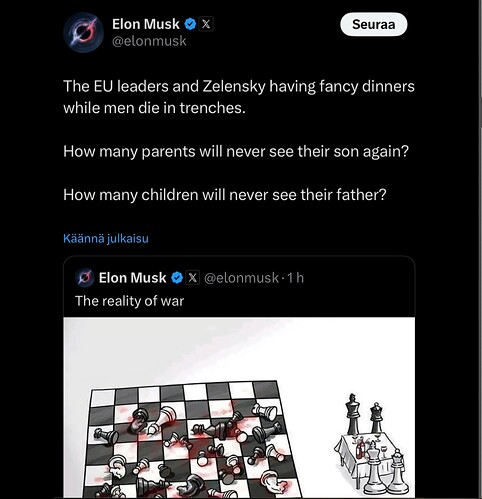Viewport: 482px width, 499px height.
Task: Click the verified checkmark in the quoted post
Action: pyautogui.click(x=177, y=278)
